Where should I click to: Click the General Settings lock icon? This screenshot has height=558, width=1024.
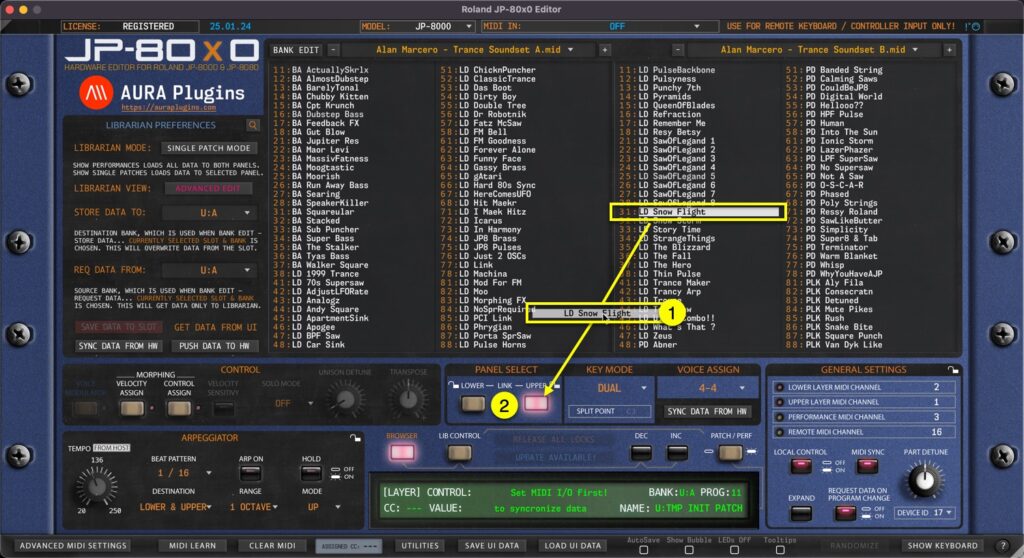953,370
